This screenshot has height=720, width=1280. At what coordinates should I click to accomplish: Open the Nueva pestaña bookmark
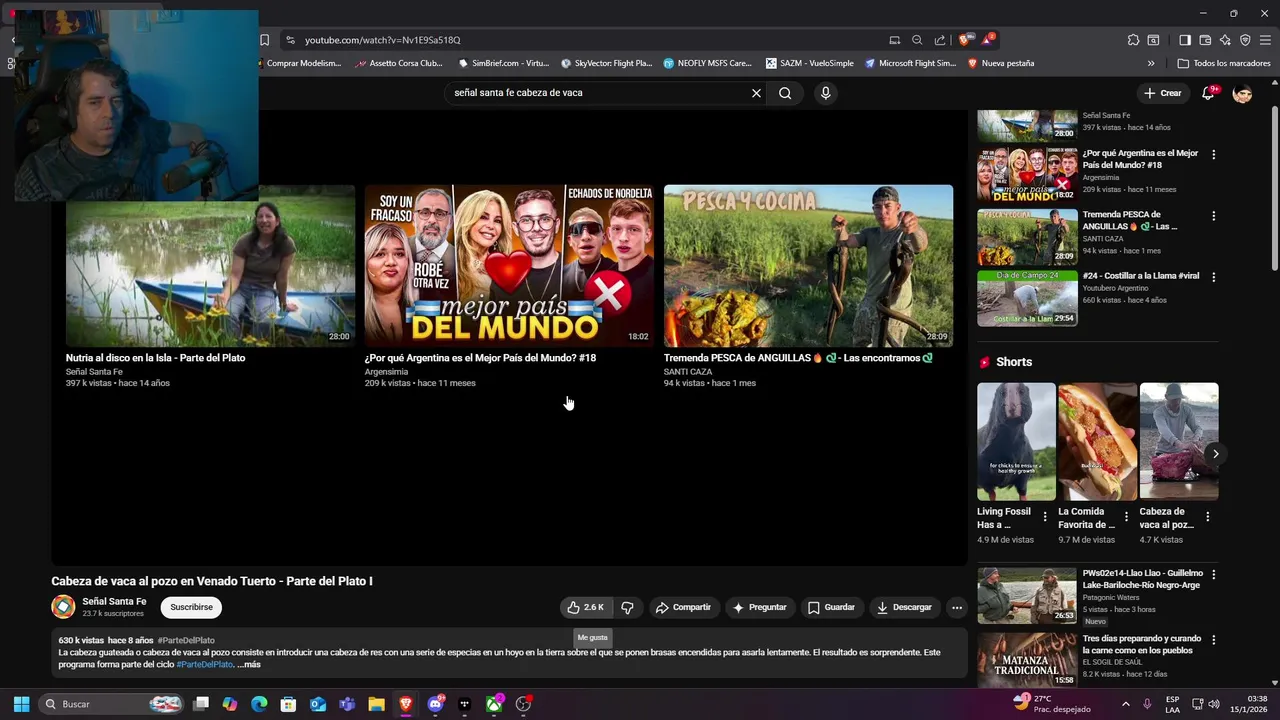point(1001,63)
